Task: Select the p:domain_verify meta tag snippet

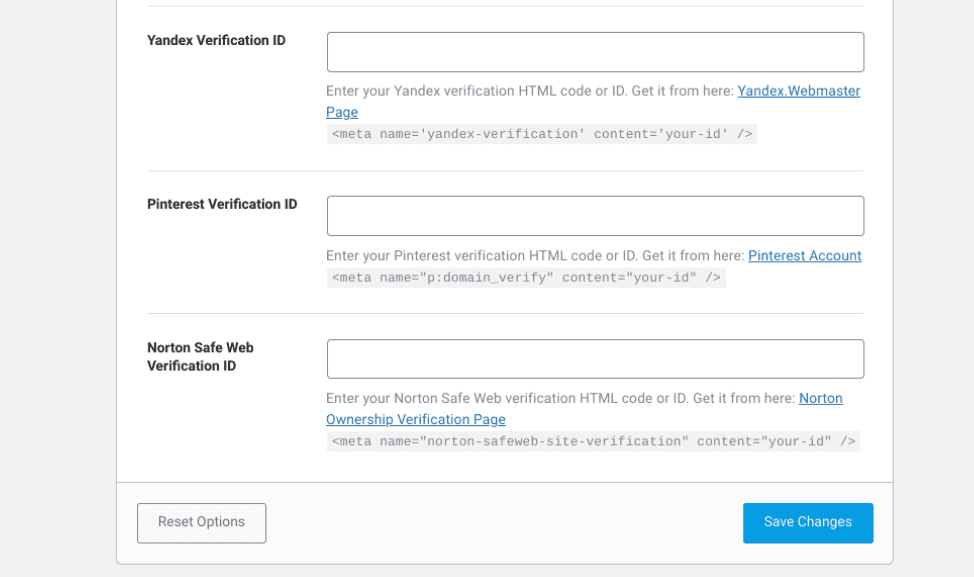Action: (x=527, y=277)
